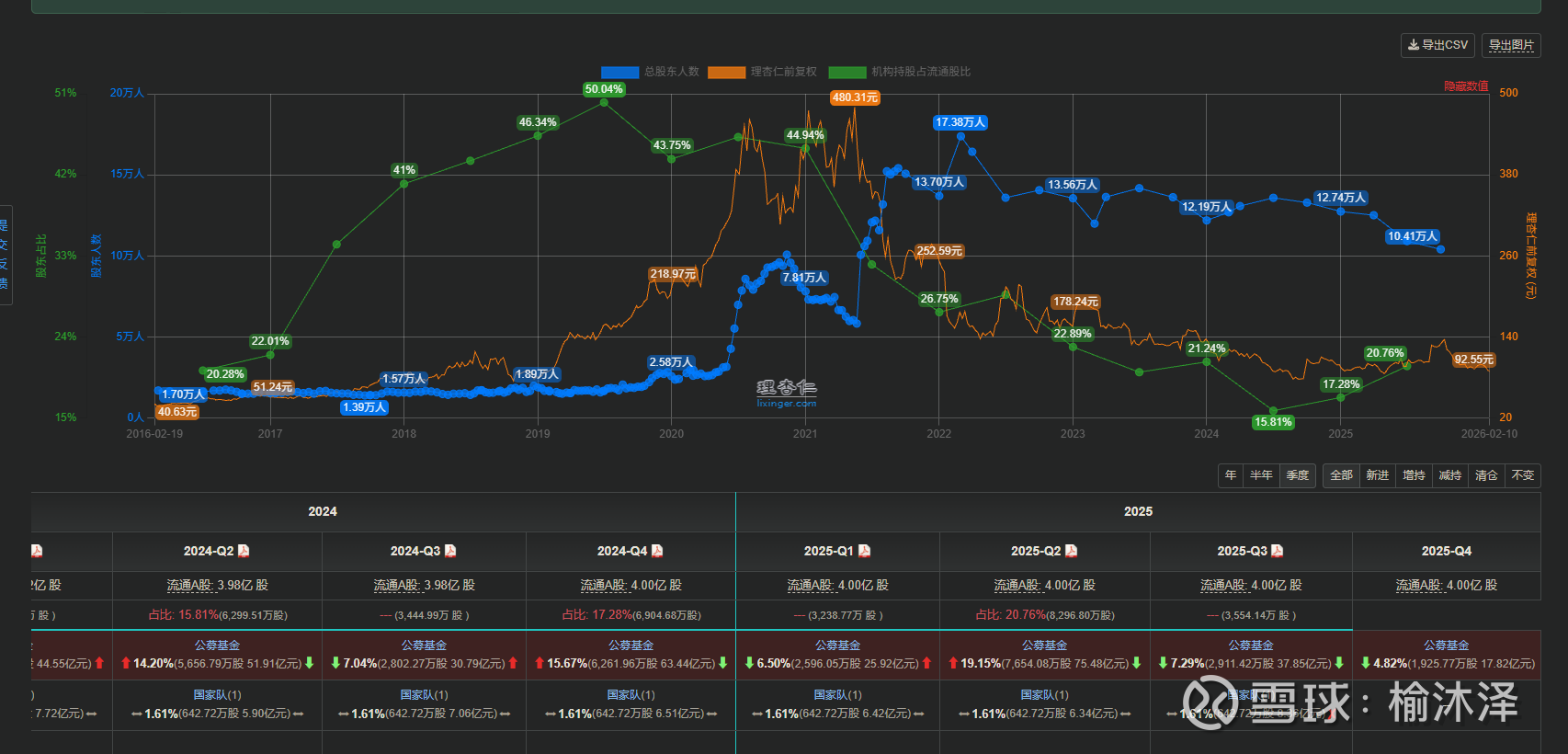Filter holdings by 新进
Viewport: 1568px width, 754px height.
[x=1378, y=475]
